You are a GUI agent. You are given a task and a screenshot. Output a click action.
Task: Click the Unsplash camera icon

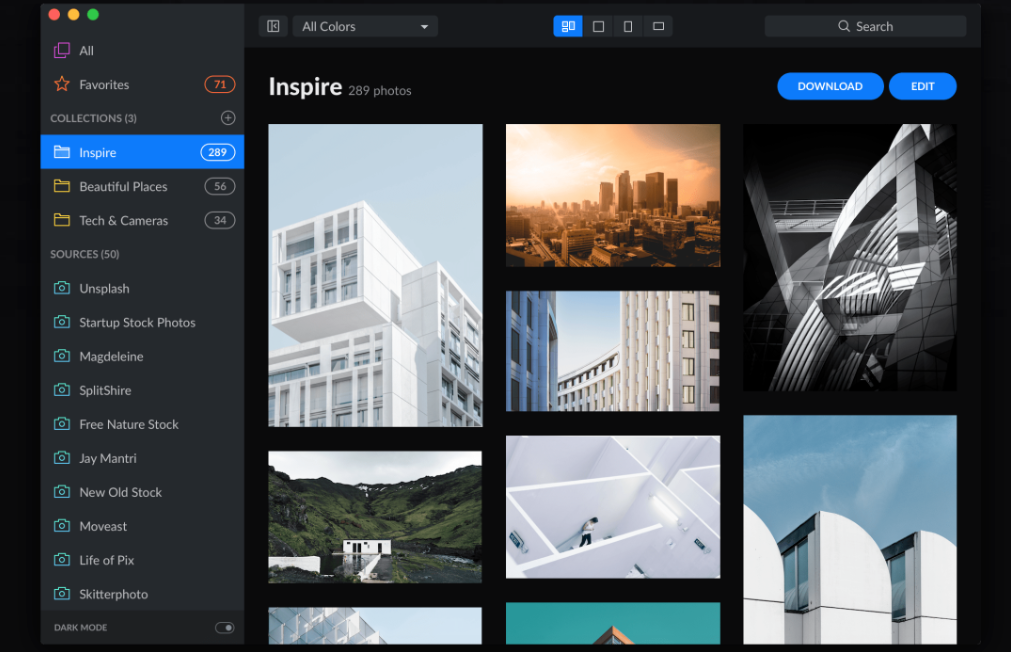click(x=62, y=288)
